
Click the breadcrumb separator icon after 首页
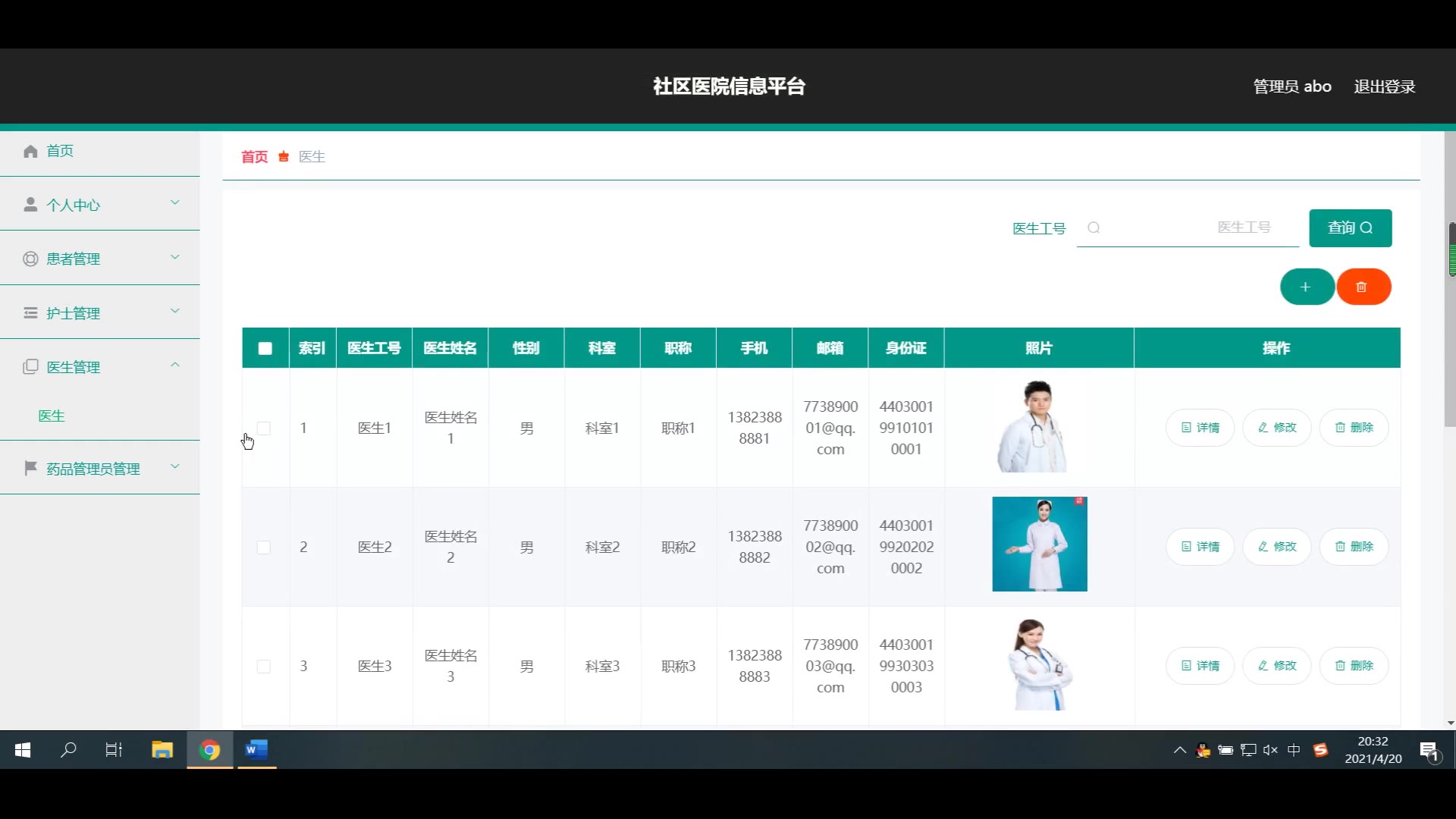(284, 157)
